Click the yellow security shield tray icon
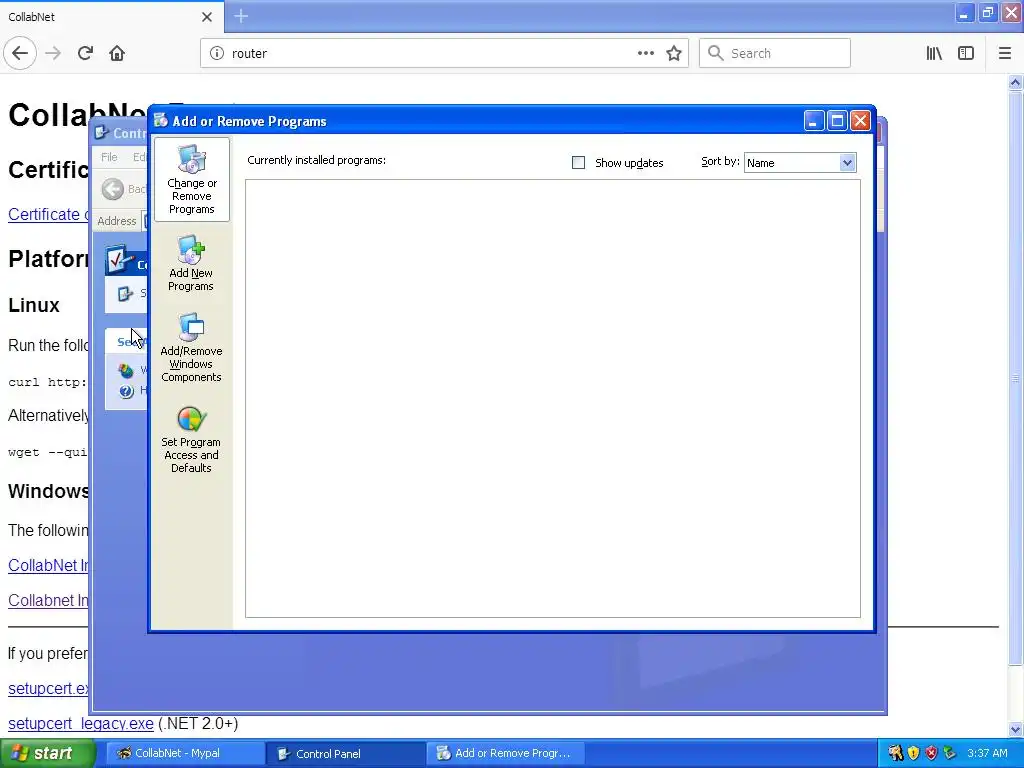This screenshot has height=768, width=1024. tap(913, 753)
